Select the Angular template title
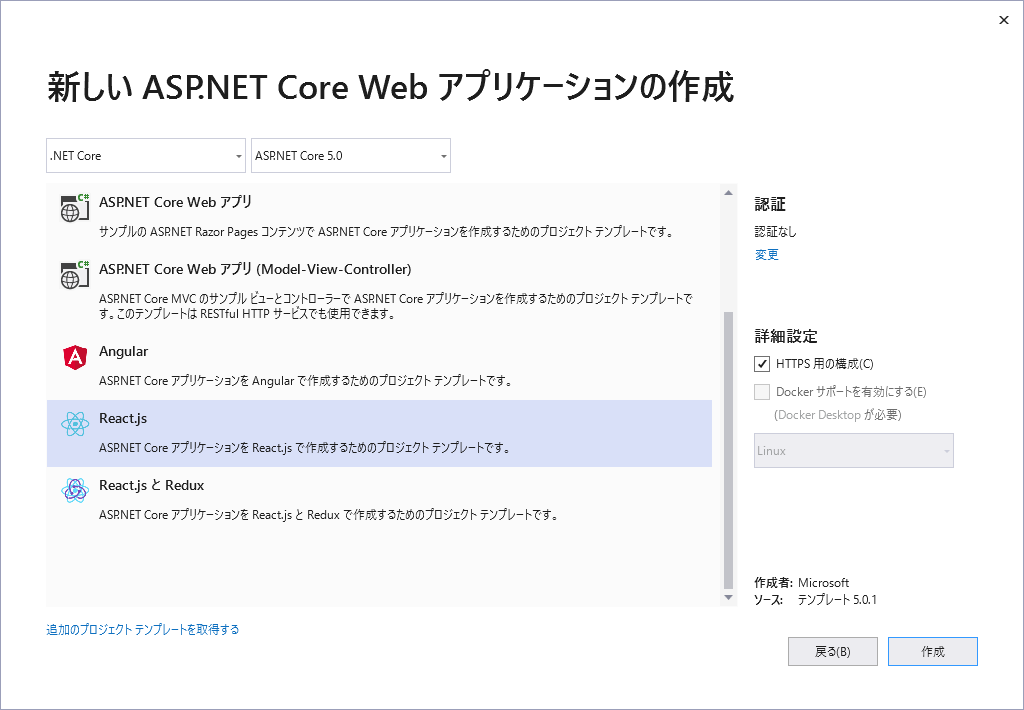The height and width of the screenshot is (710, 1024). point(123,351)
